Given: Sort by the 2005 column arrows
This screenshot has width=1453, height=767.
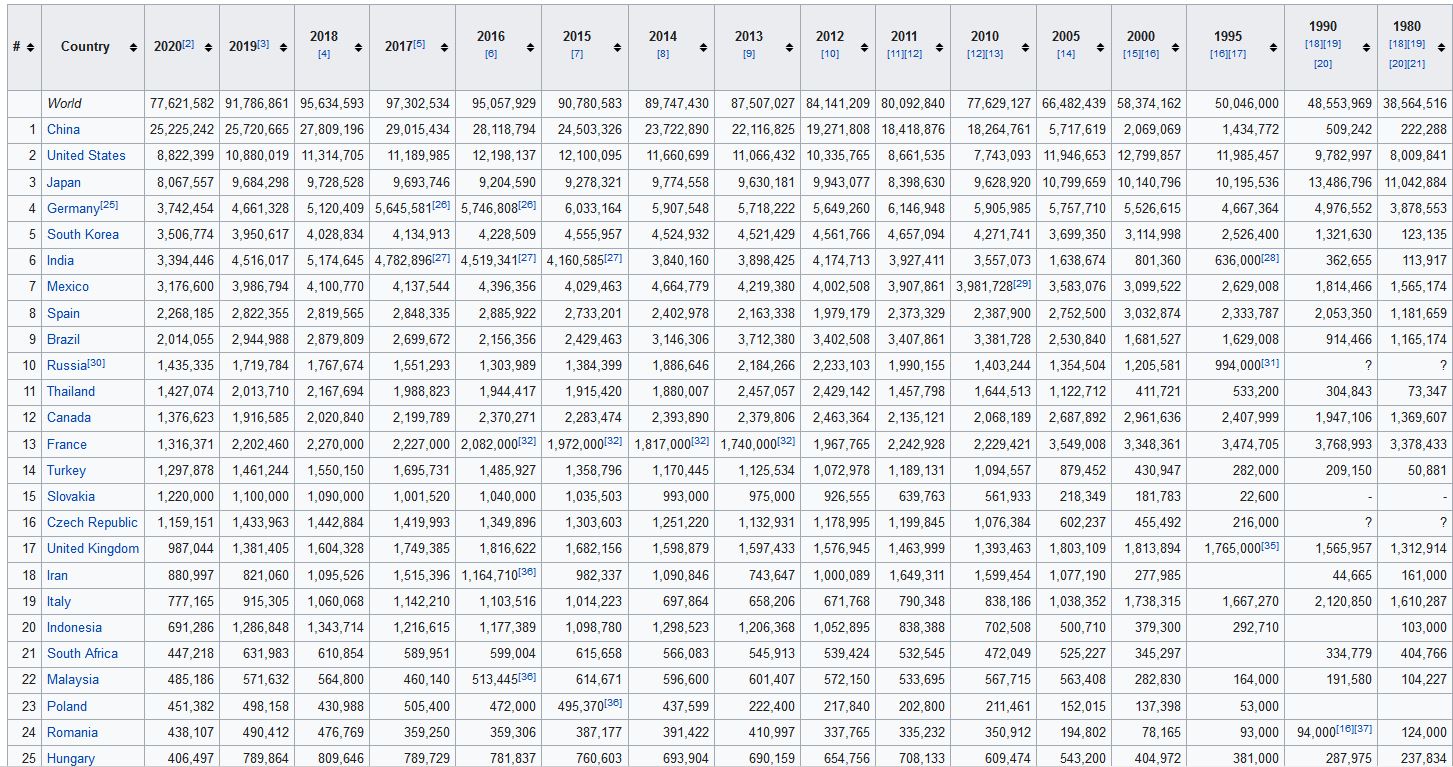Looking at the screenshot, I should tap(1100, 47).
